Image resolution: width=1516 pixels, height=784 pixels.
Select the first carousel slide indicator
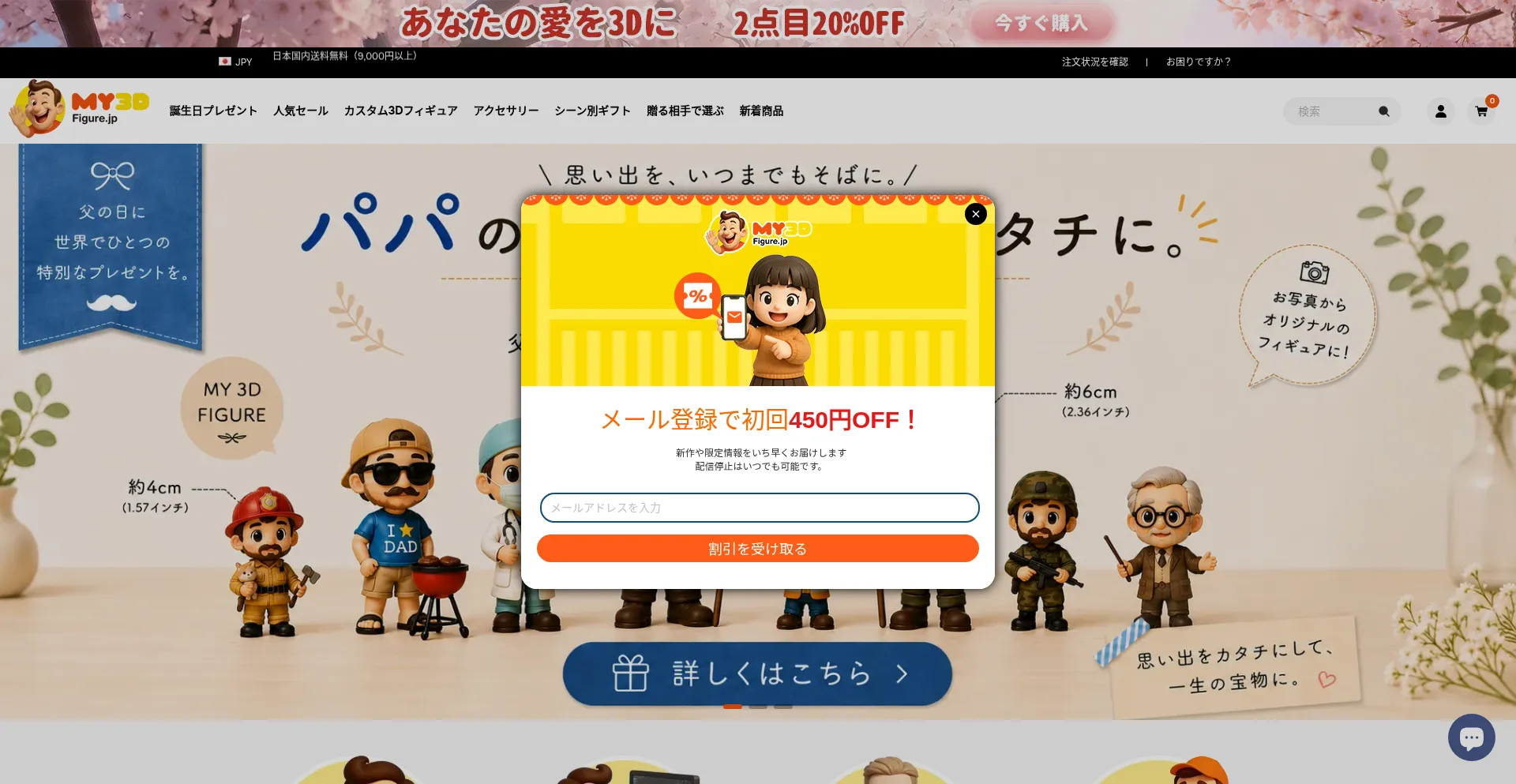[733, 707]
